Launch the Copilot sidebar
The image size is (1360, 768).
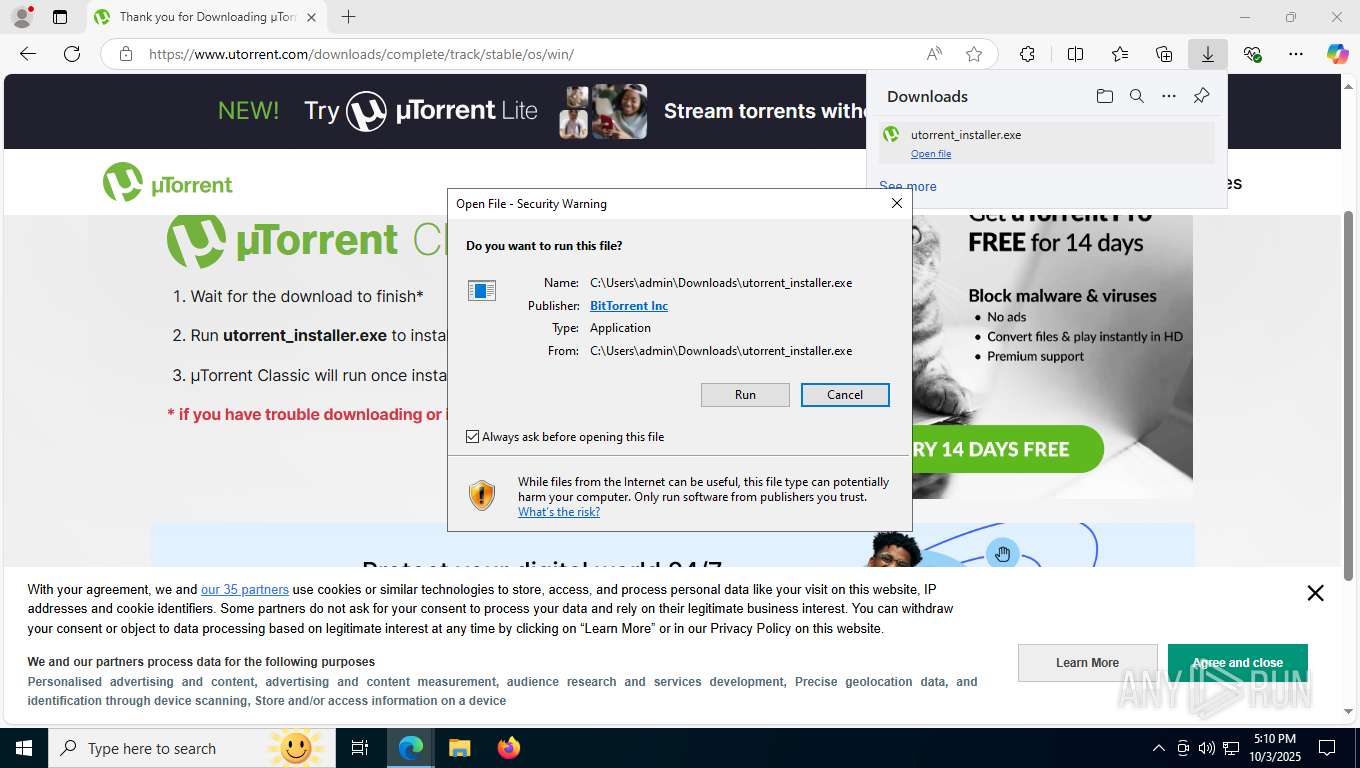[1337, 54]
